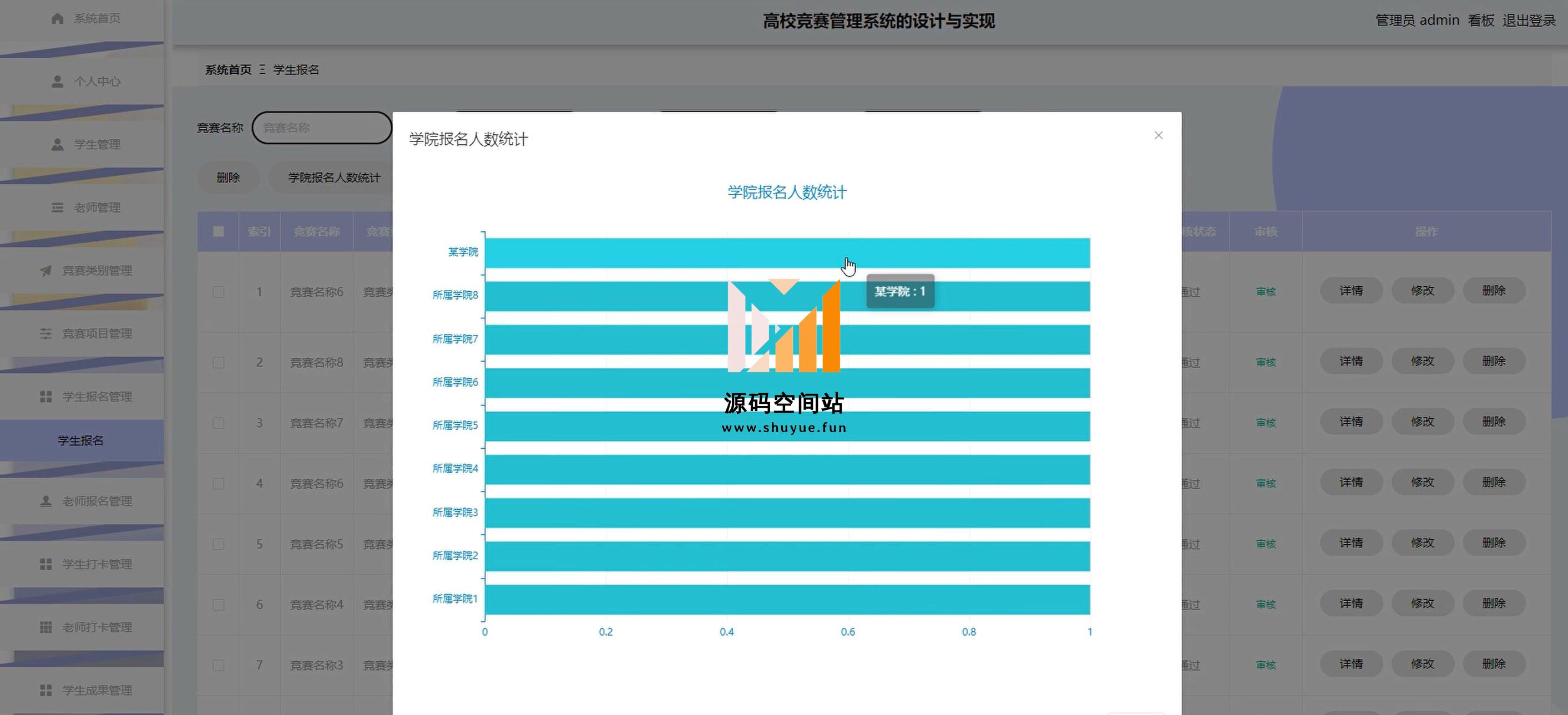Expand 老师打卡管理 menu
The width and height of the screenshot is (1568, 715).
(82, 627)
